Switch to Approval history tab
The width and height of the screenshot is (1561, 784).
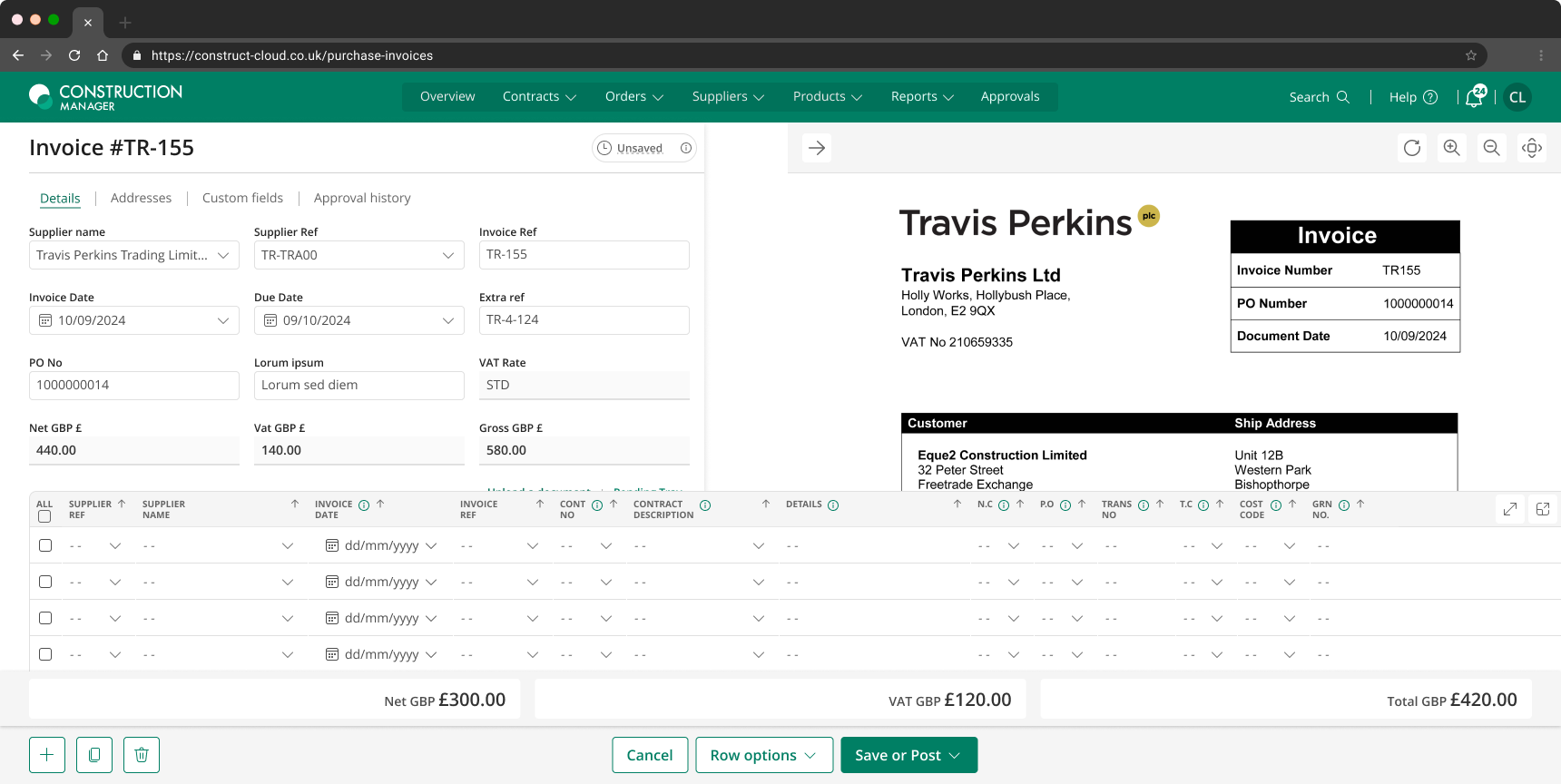(362, 198)
